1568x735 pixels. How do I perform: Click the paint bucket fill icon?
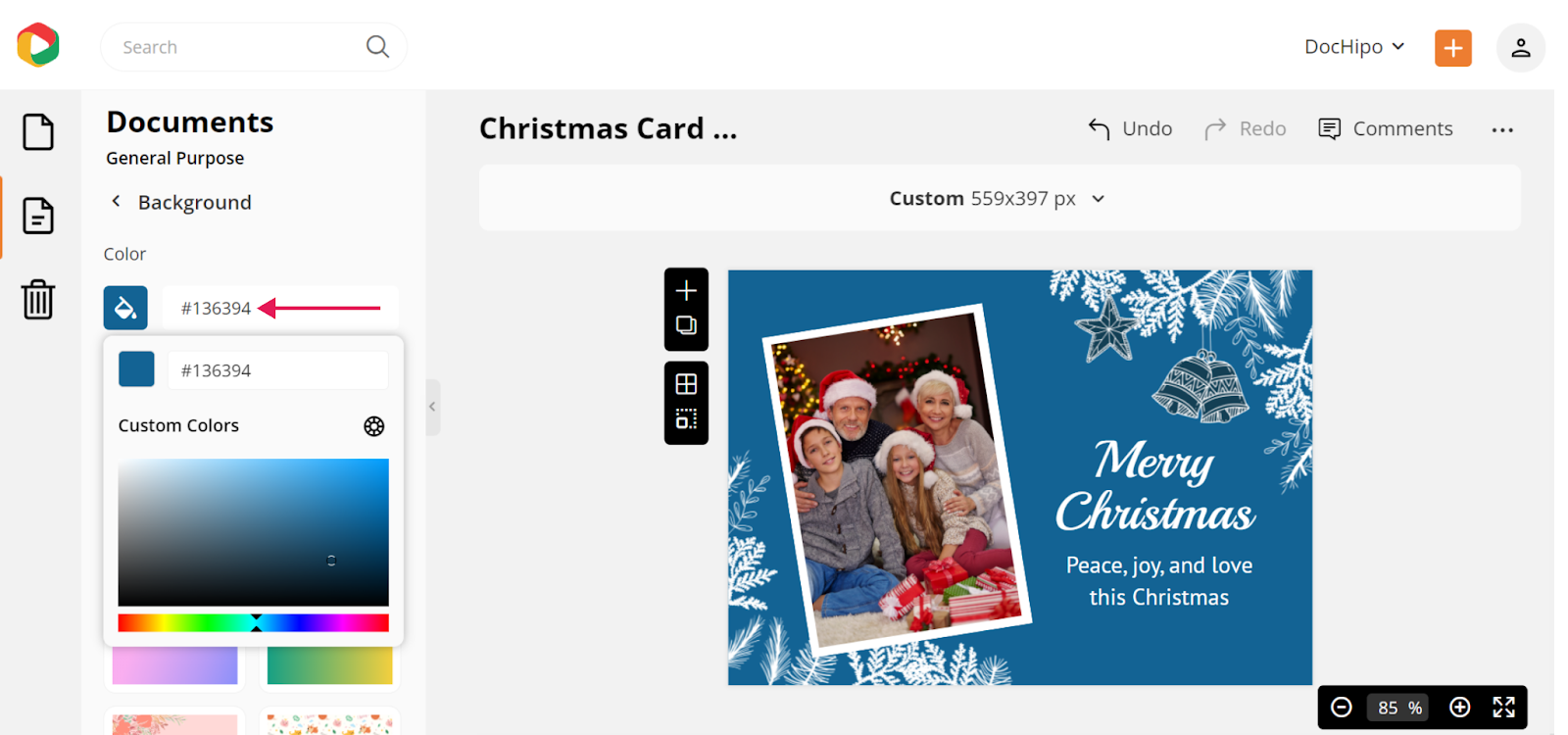pos(125,308)
